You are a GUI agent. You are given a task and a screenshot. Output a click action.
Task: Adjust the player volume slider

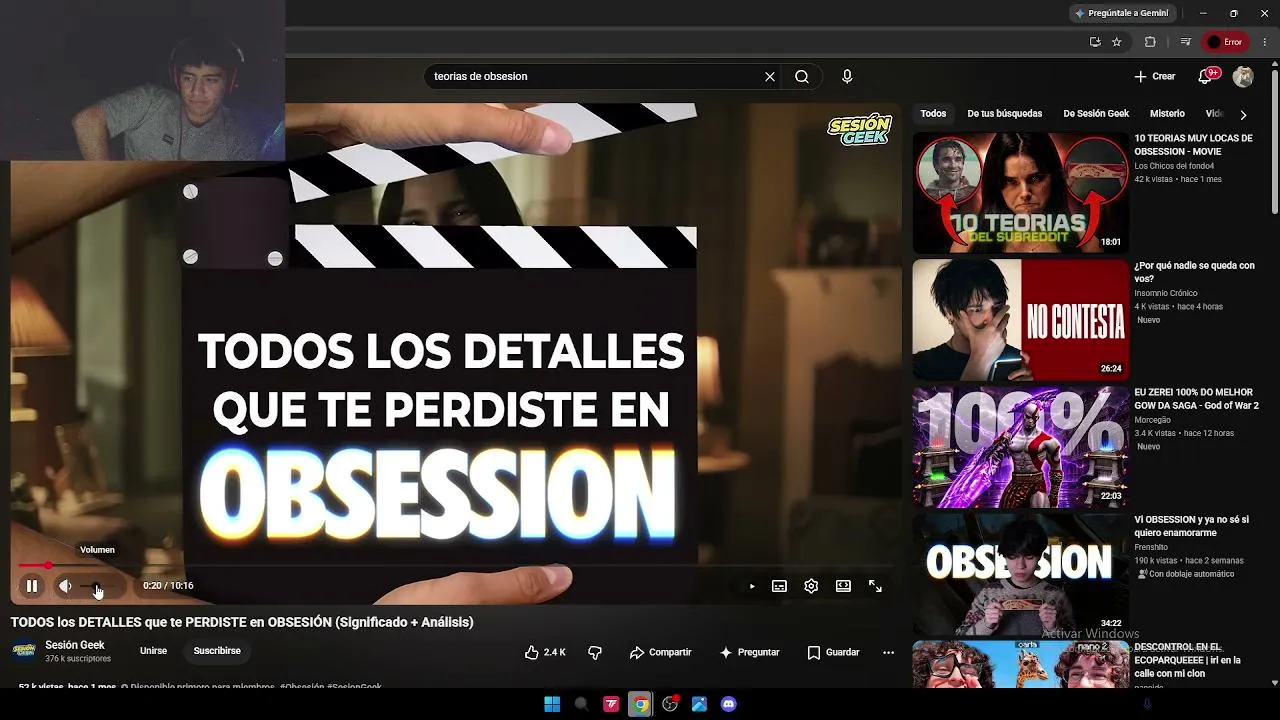[98, 586]
